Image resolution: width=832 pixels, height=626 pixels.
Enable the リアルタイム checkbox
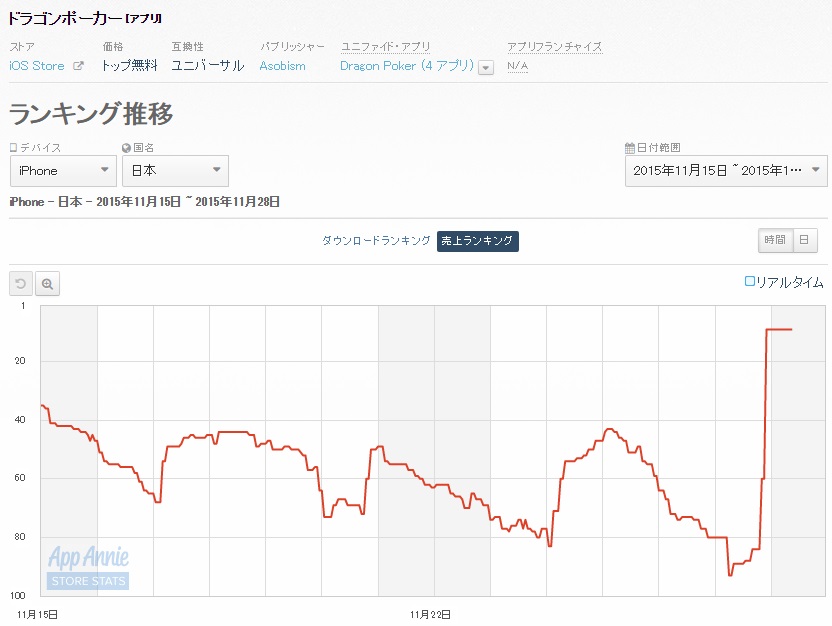pos(749,281)
